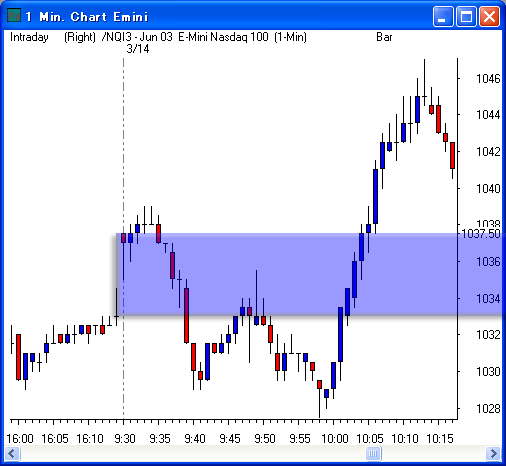The width and height of the screenshot is (506, 466).
Task: Click the 1046 price axis label
Action: (x=488, y=79)
